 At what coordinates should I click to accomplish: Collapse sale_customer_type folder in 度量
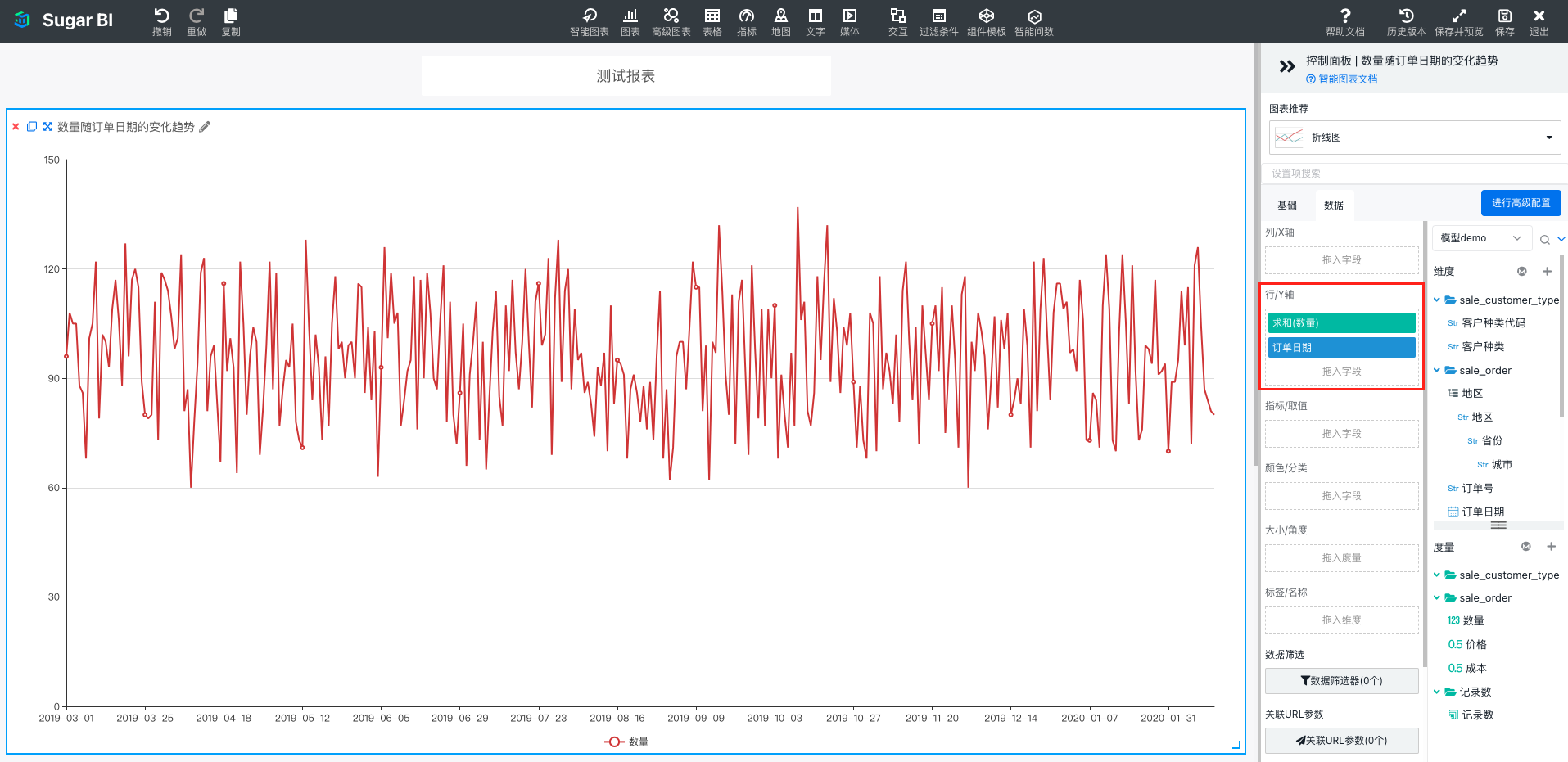[1437, 575]
